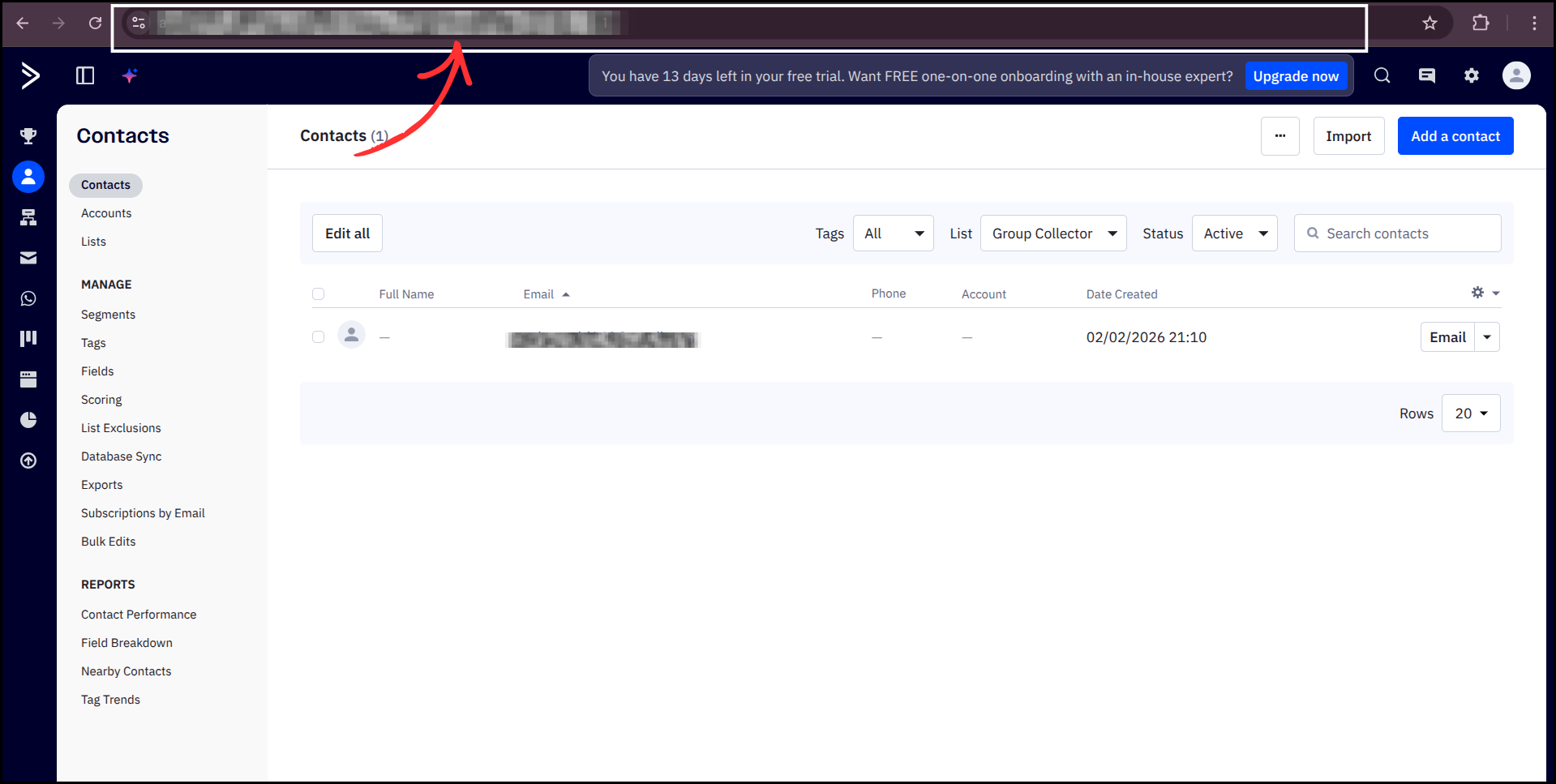Open the List dropdown showing Group Collector
The image size is (1556, 784).
click(1052, 233)
